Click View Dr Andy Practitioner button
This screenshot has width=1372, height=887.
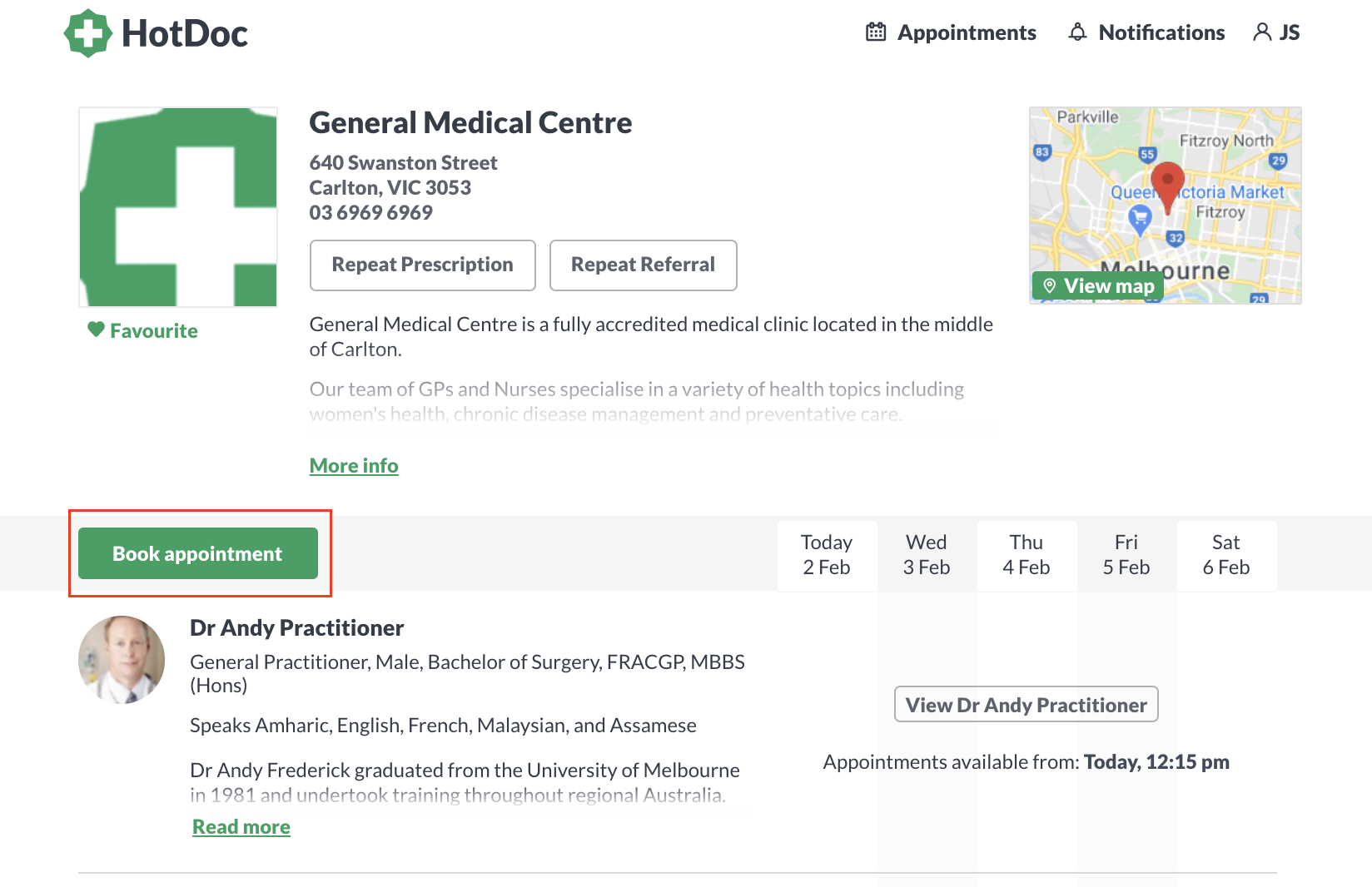(1027, 705)
